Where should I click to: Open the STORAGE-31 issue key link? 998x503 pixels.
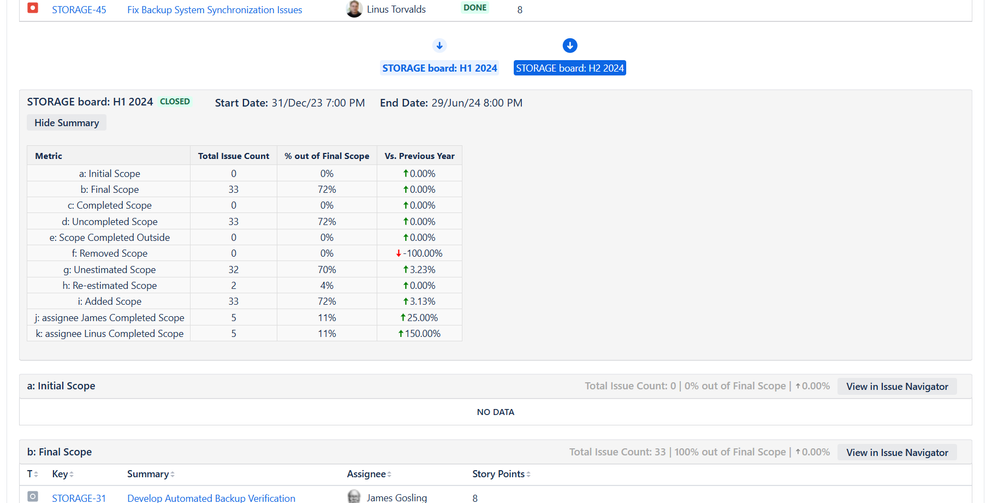(x=79, y=498)
